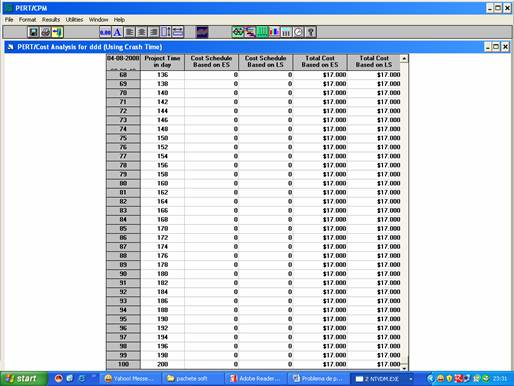Click the Windows start button
The height and width of the screenshot is (386, 514).
[x=22, y=379]
